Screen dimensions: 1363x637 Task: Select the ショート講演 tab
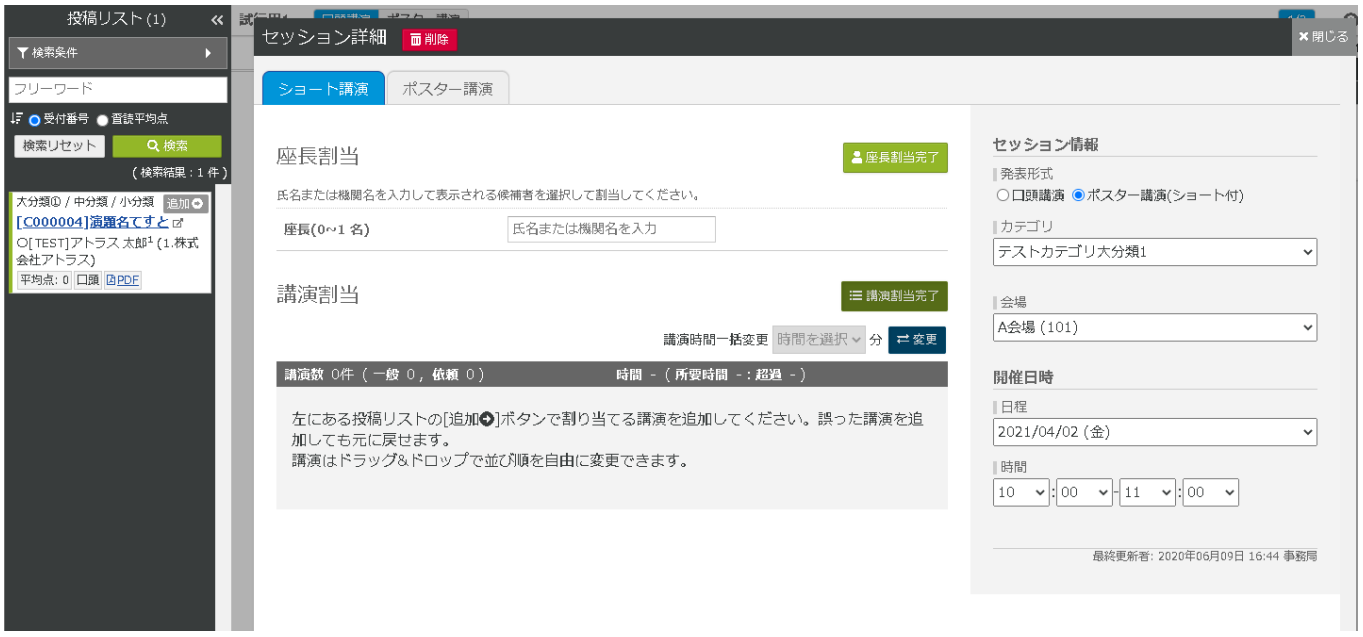click(323, 88)
